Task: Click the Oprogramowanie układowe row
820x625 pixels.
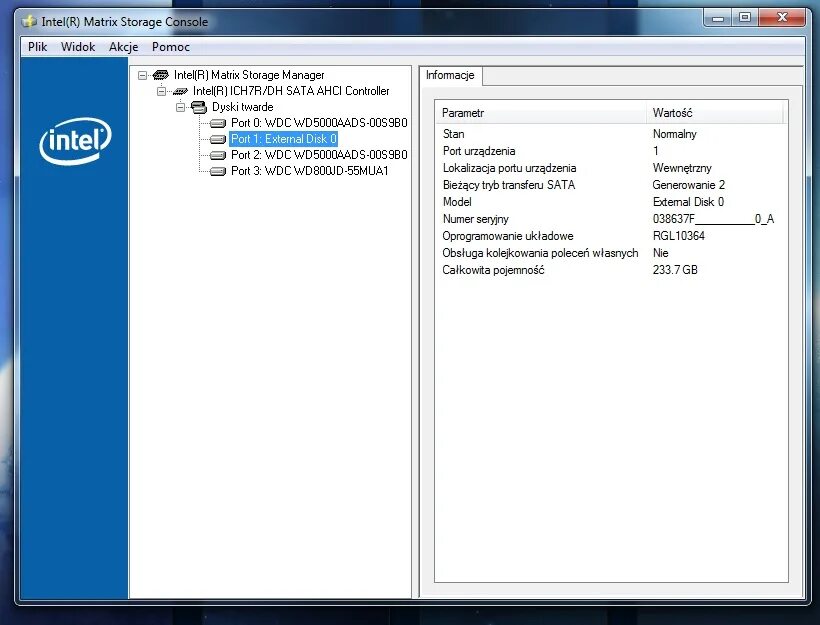Action: (x=611, y=236)
